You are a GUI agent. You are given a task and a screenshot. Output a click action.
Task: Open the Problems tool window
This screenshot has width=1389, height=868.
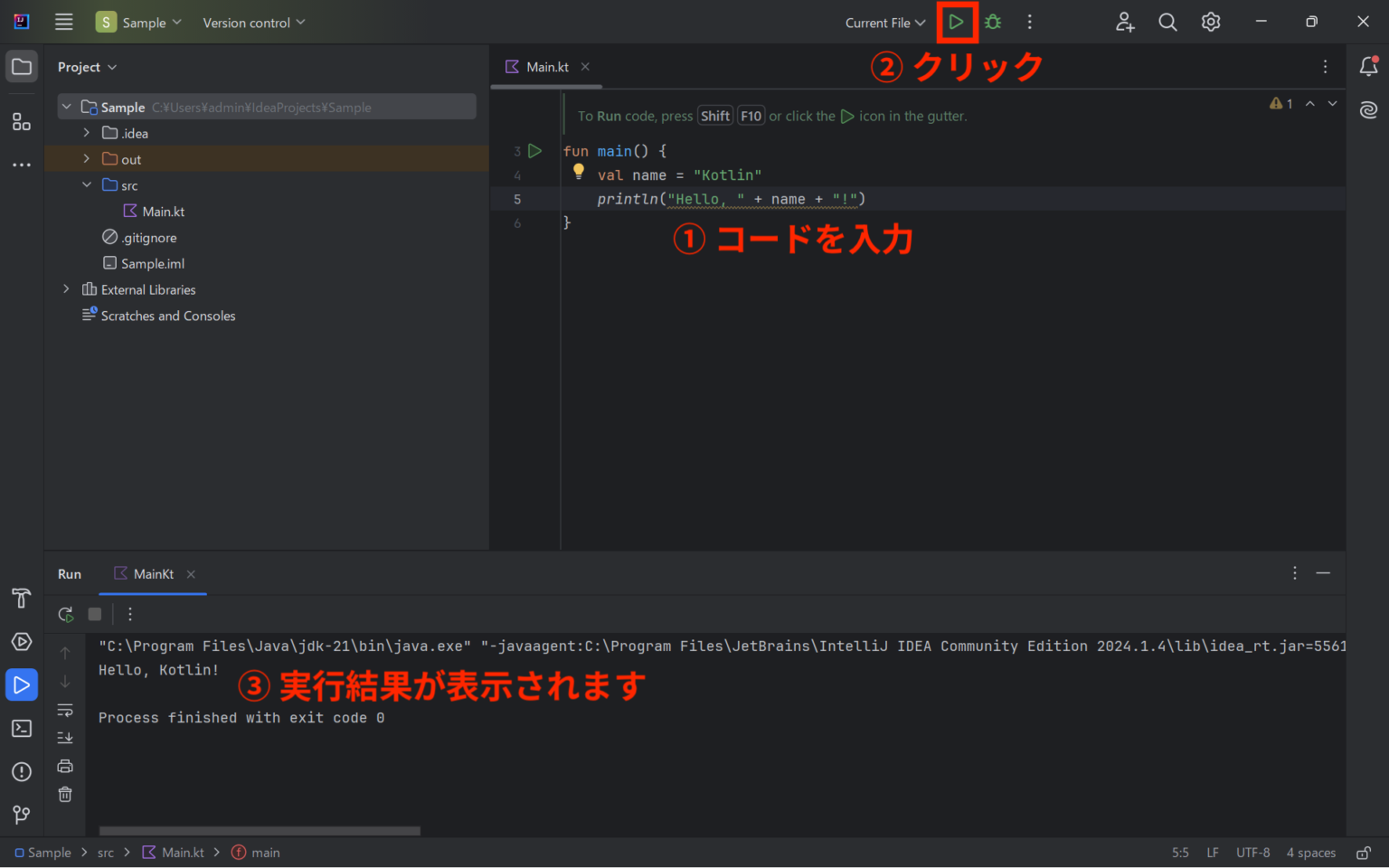22,771
